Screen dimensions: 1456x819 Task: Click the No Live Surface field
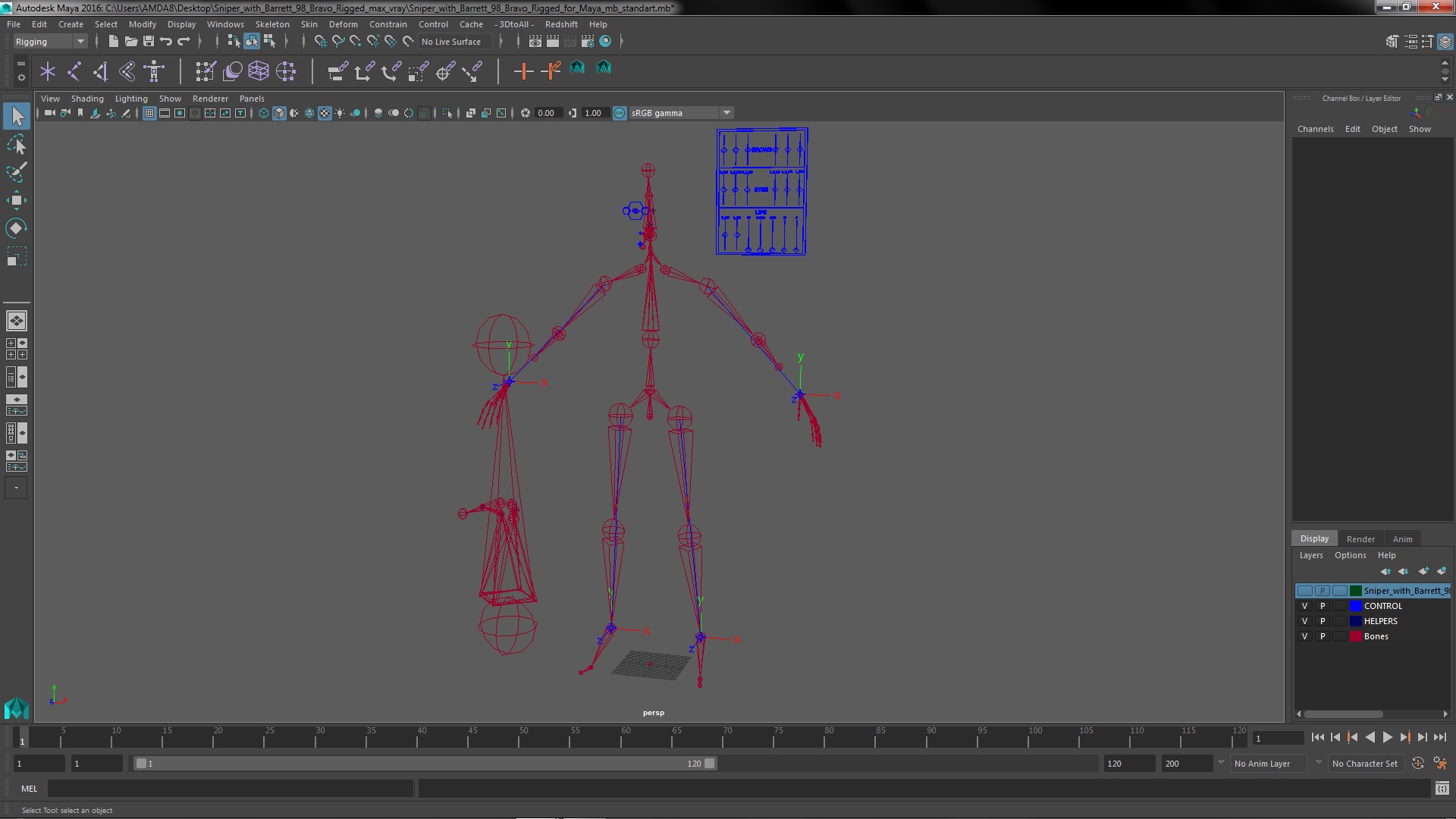[455, 42]
